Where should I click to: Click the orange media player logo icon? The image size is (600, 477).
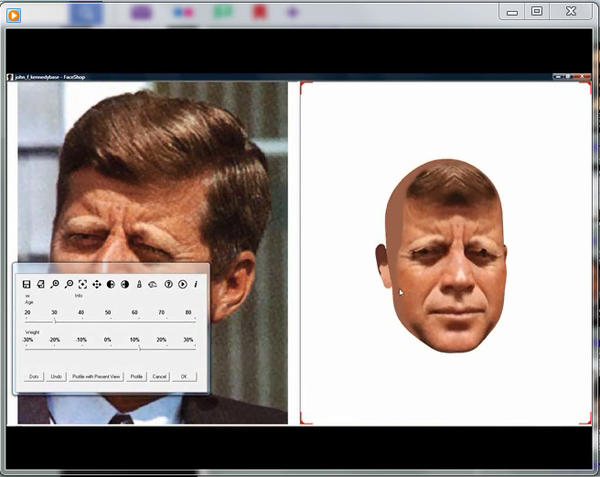pos(14,15)
